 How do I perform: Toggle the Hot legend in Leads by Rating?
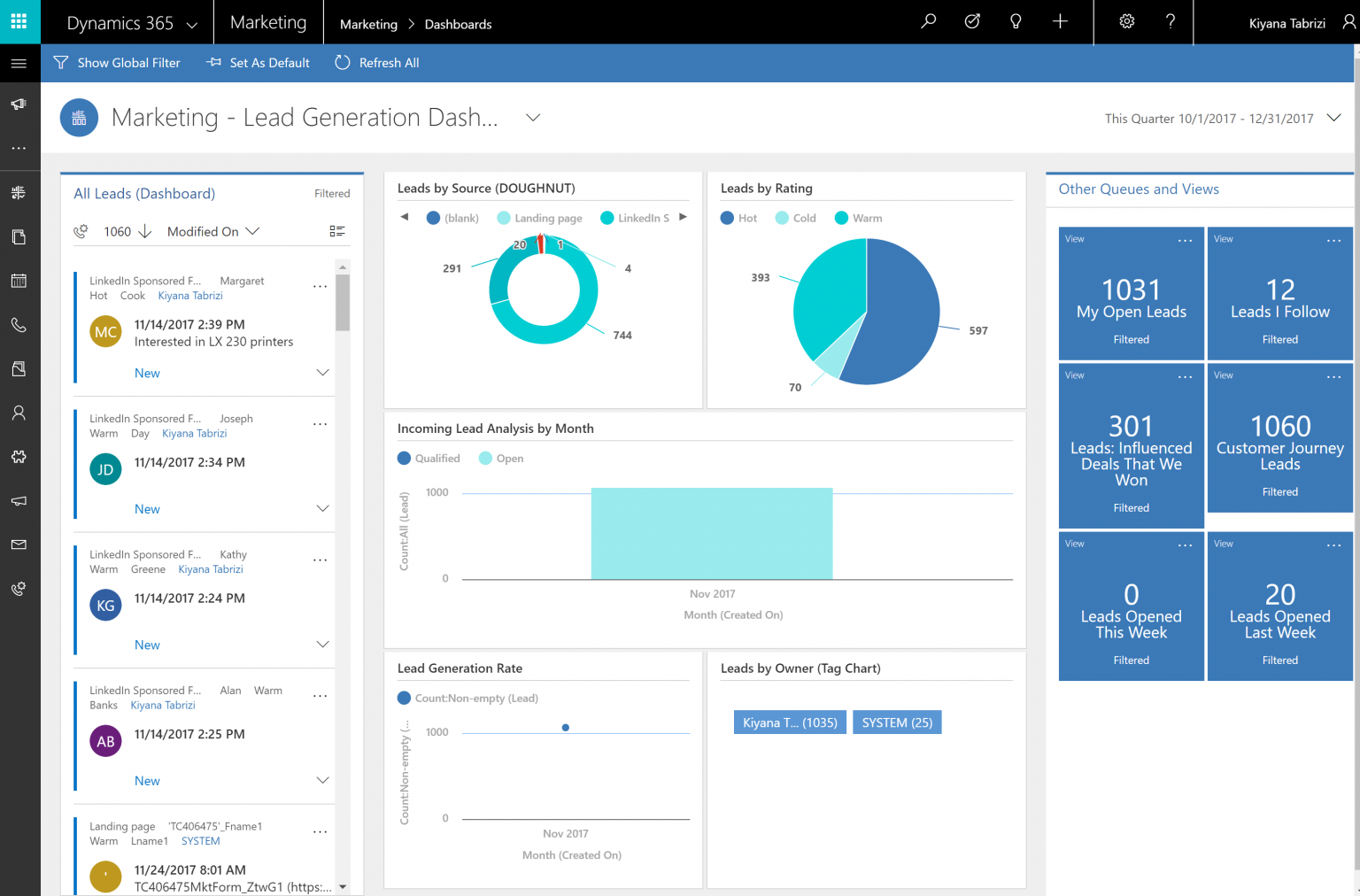pos(738,217)
